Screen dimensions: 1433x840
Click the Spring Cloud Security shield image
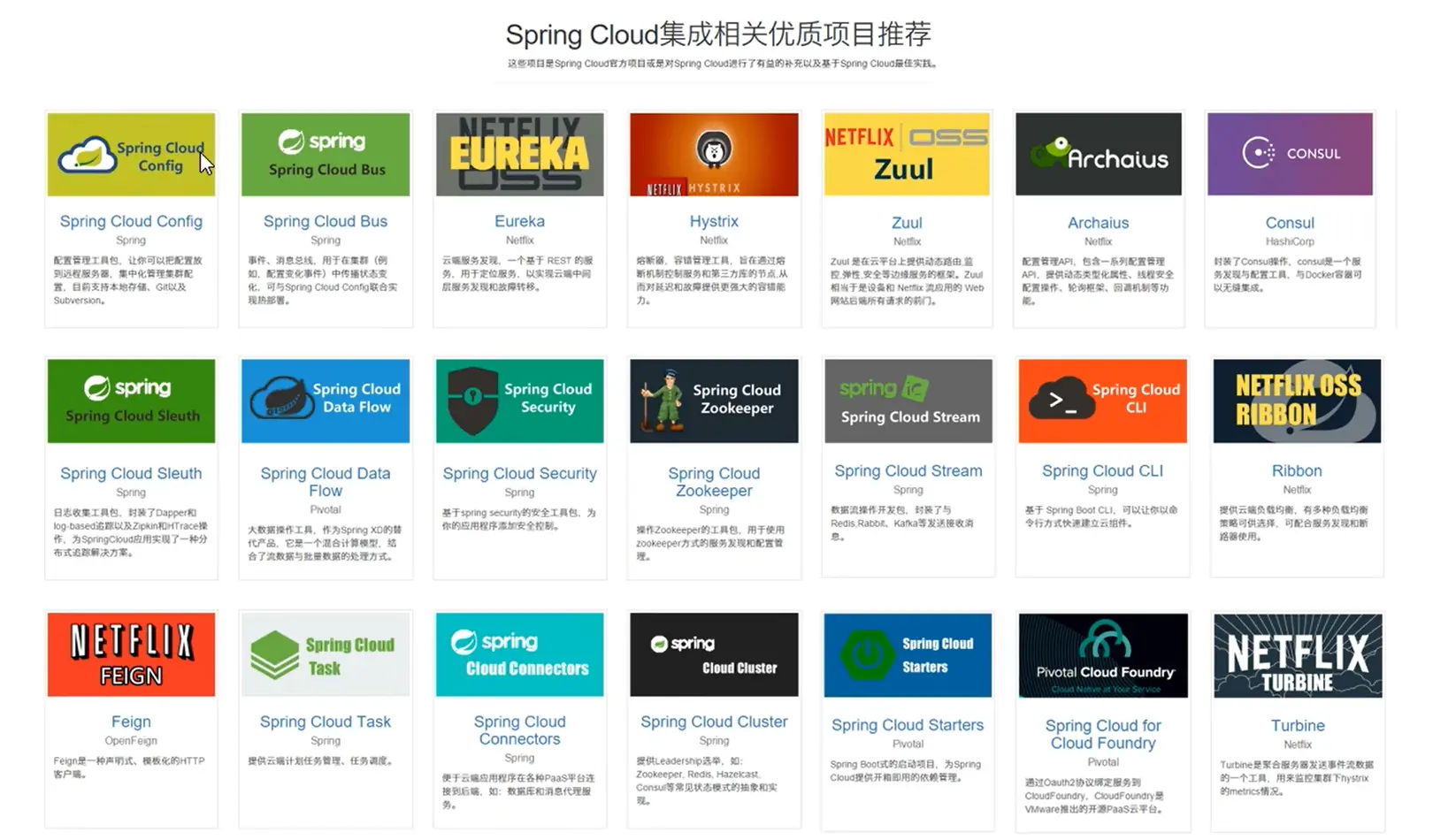click(520, 401)
